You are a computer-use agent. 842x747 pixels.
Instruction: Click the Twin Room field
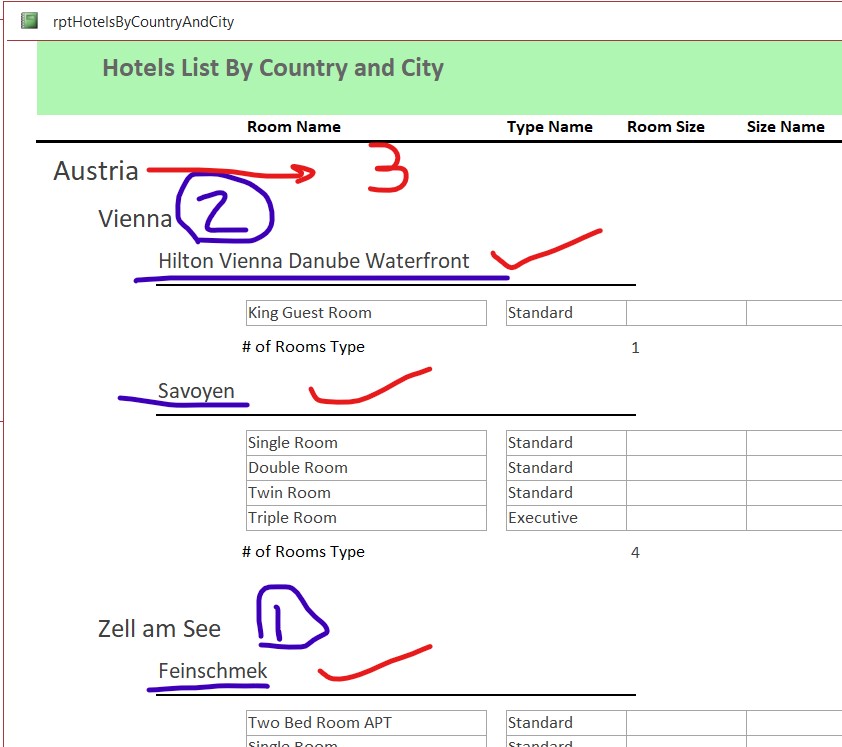click(365, 493)
